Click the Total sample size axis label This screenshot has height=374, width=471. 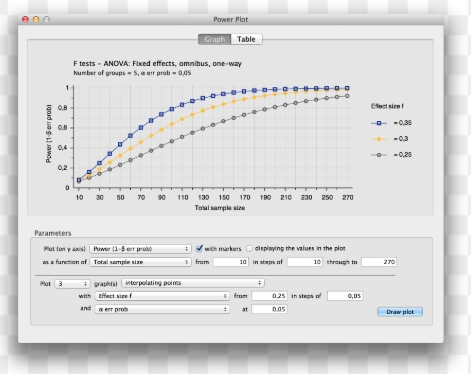pyautogui.click(x=220, y=208)
